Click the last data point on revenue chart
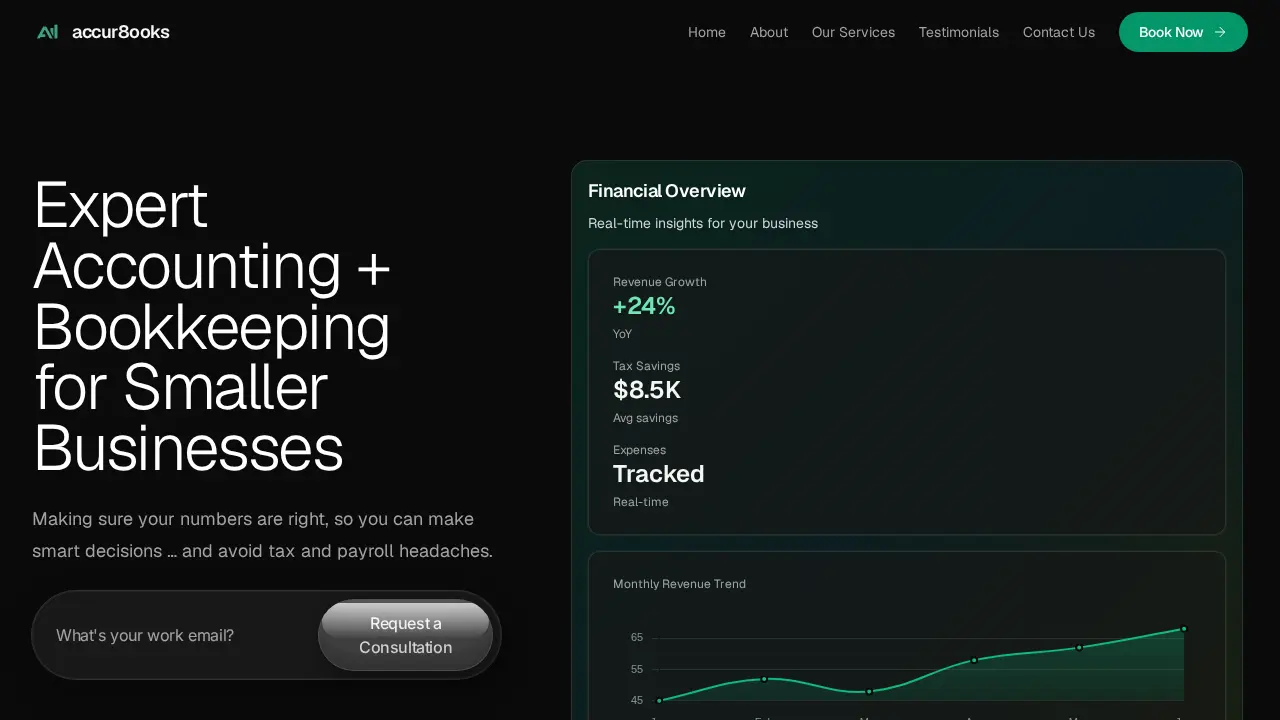 (x=1184, y=629)
